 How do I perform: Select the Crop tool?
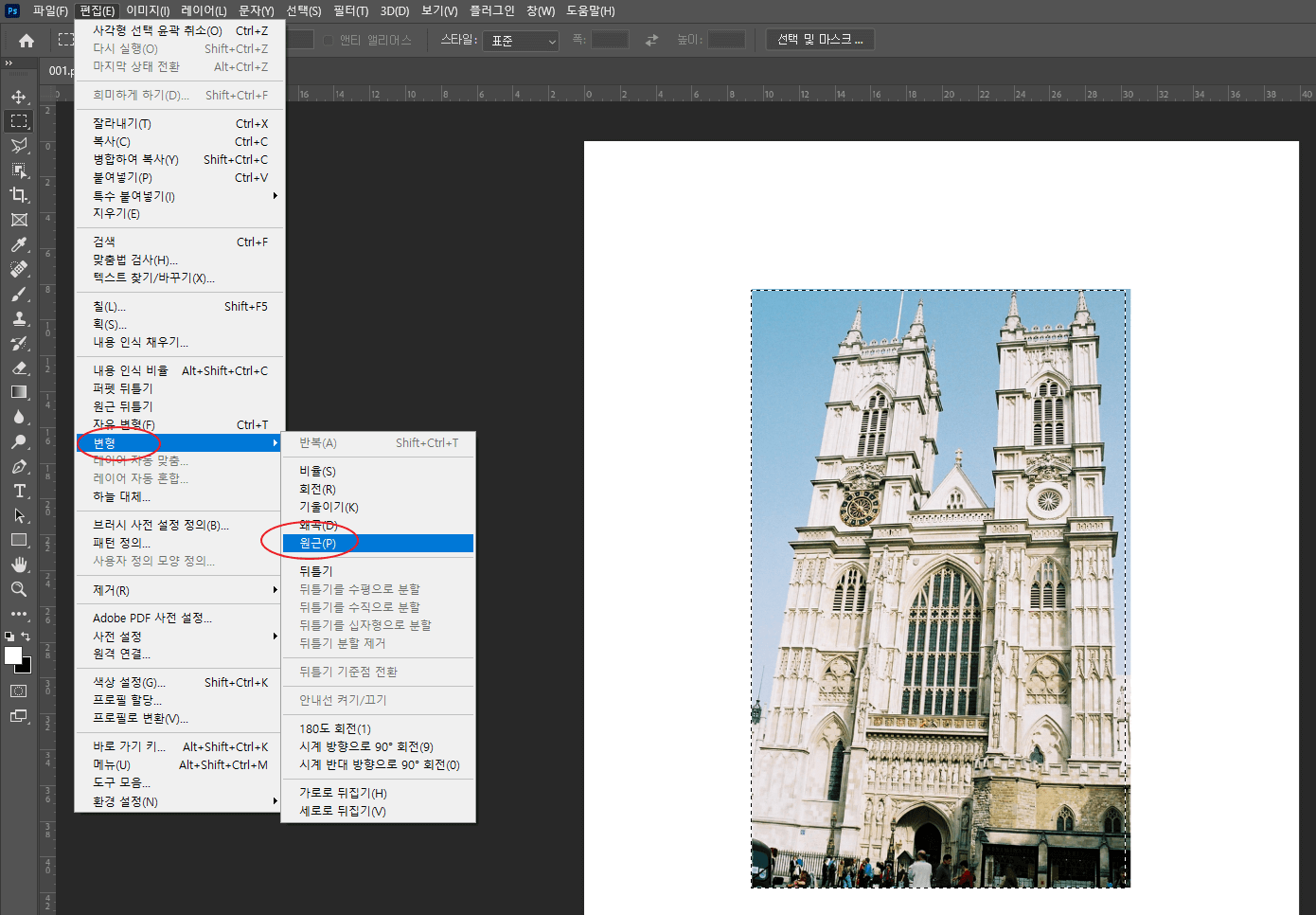click(19, 195)
